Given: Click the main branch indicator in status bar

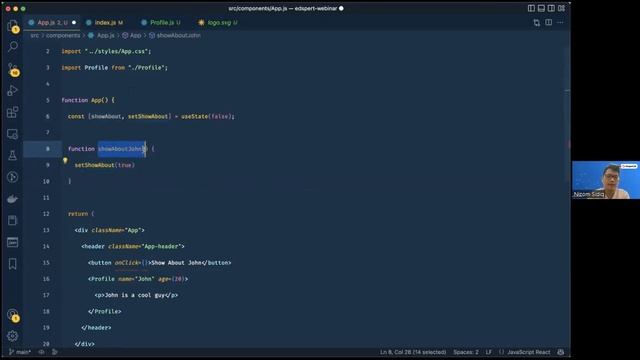Looking at the screenshot, I should (x=20, y=352).
